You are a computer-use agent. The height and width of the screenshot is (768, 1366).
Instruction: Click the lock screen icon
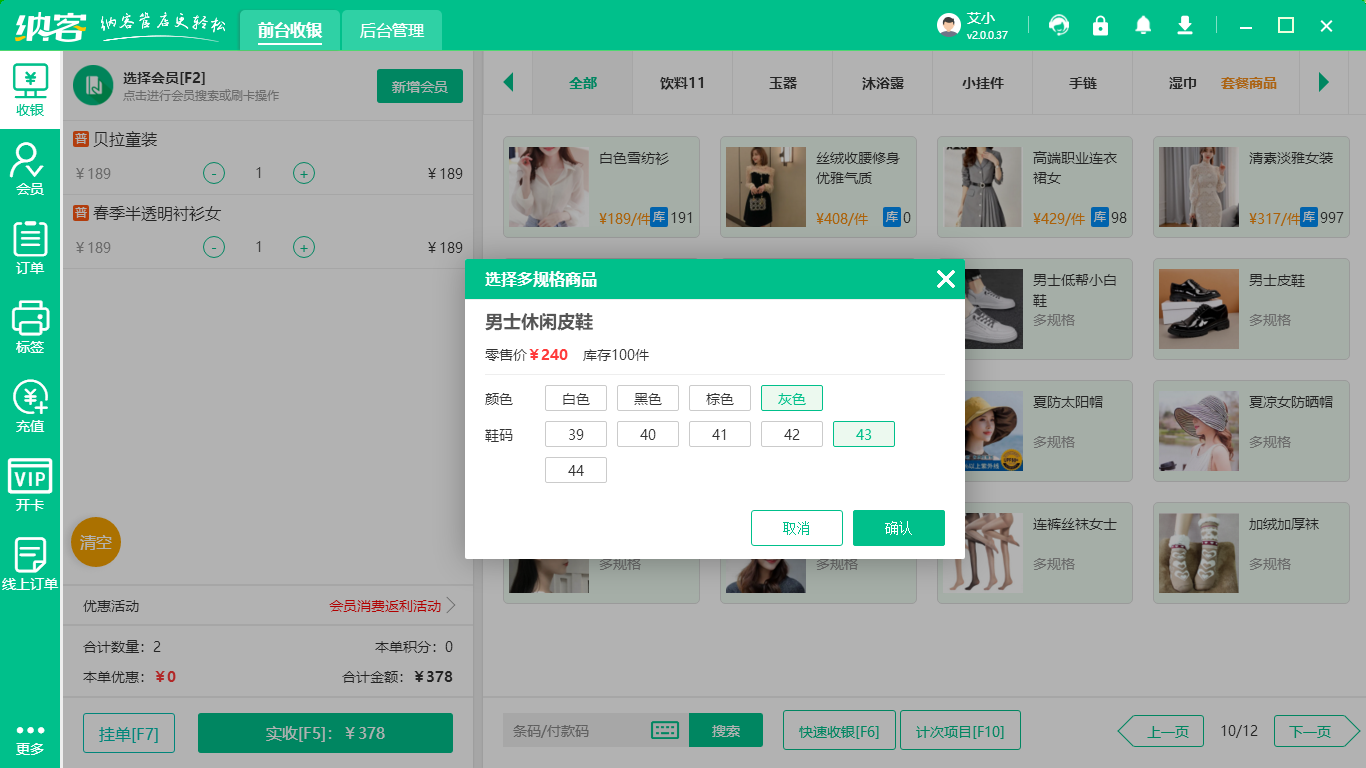(1100, 26)
